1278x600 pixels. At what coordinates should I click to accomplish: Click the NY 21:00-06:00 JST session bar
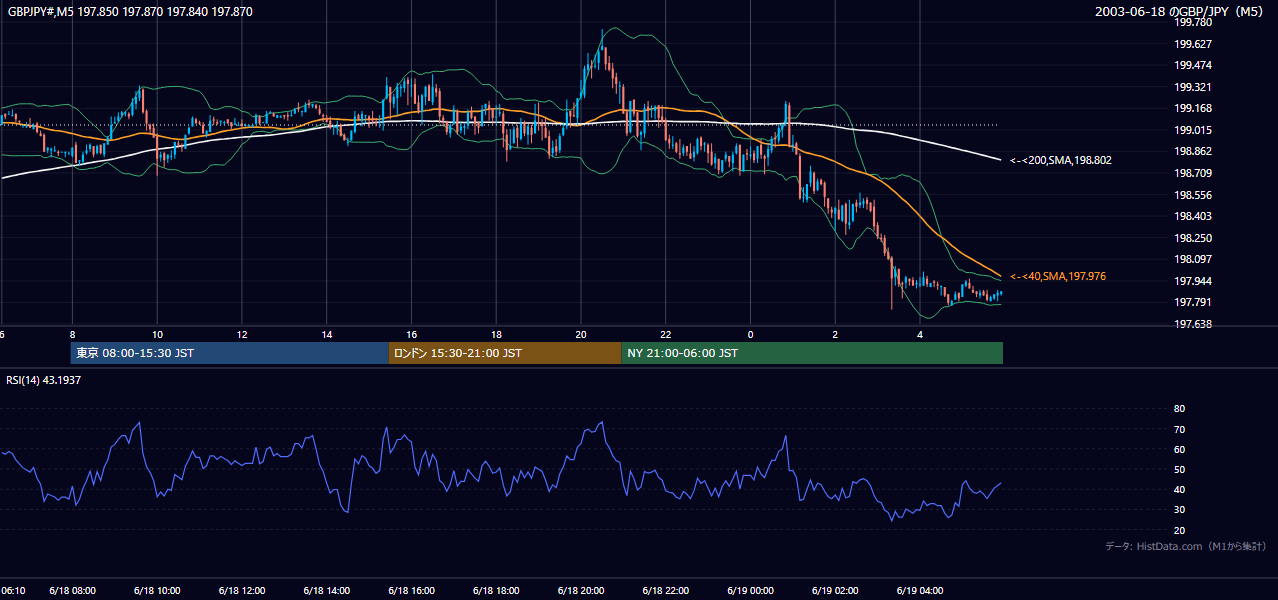[x=812, y=353]
